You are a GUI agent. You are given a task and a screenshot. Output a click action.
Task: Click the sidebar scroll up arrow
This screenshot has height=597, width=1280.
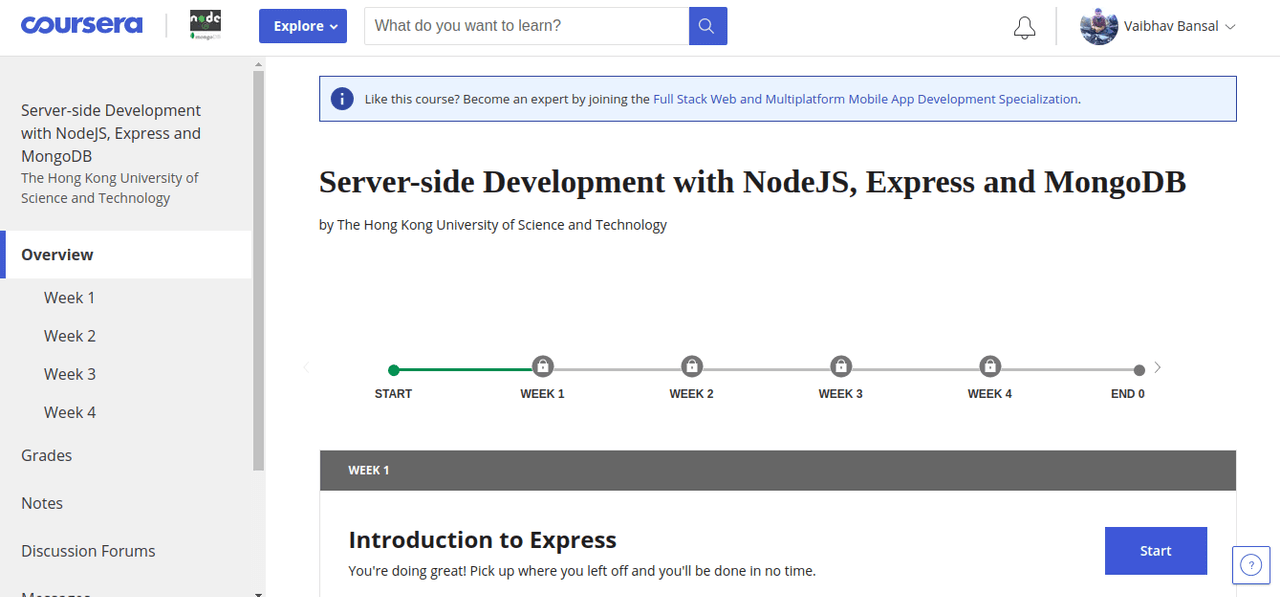point(259,63)
